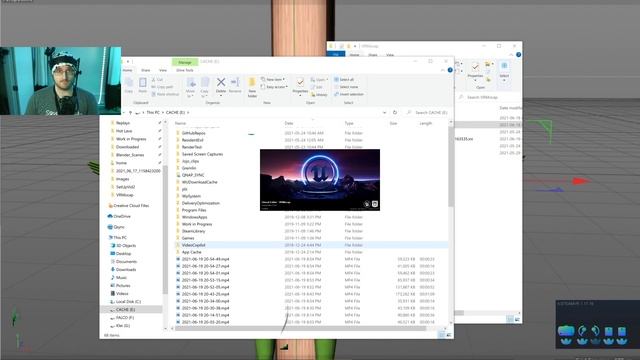Screen dimensions: 640x360
Task: Click Invert selection in ribbon
Action: coord(348,94)
